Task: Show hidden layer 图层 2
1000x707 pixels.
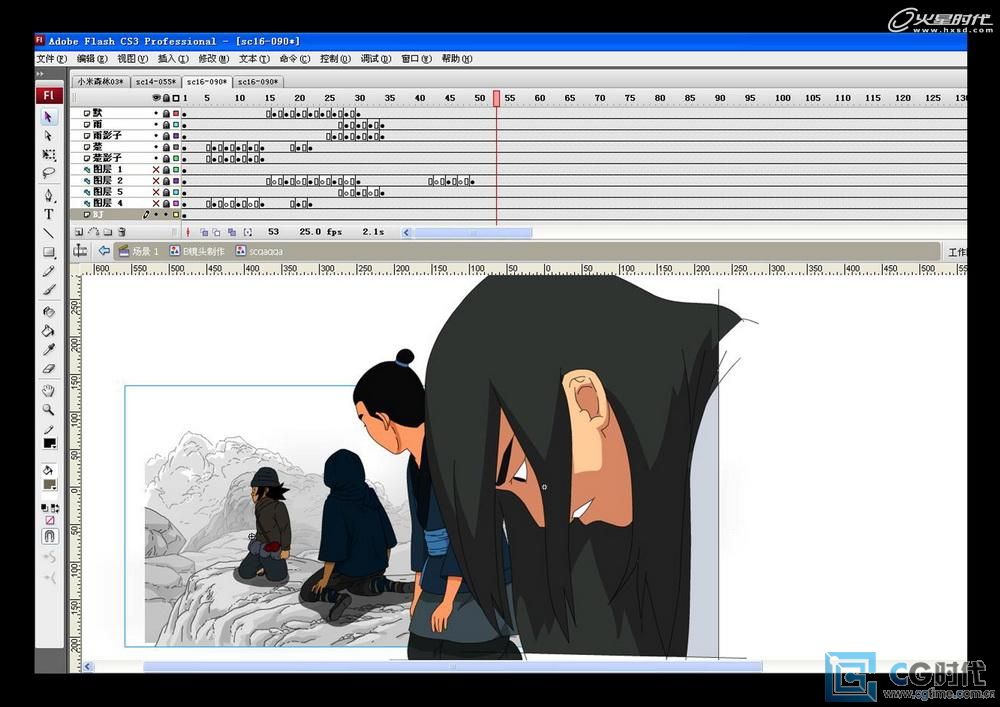Action: (x=156, y=181)
